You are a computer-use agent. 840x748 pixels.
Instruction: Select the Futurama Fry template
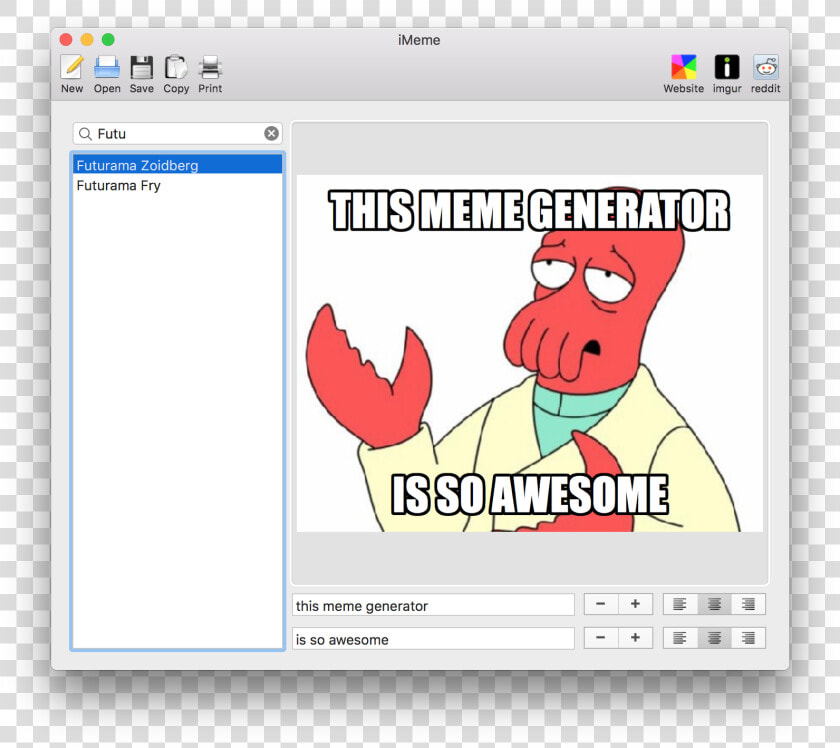click(x=177, y=185)
